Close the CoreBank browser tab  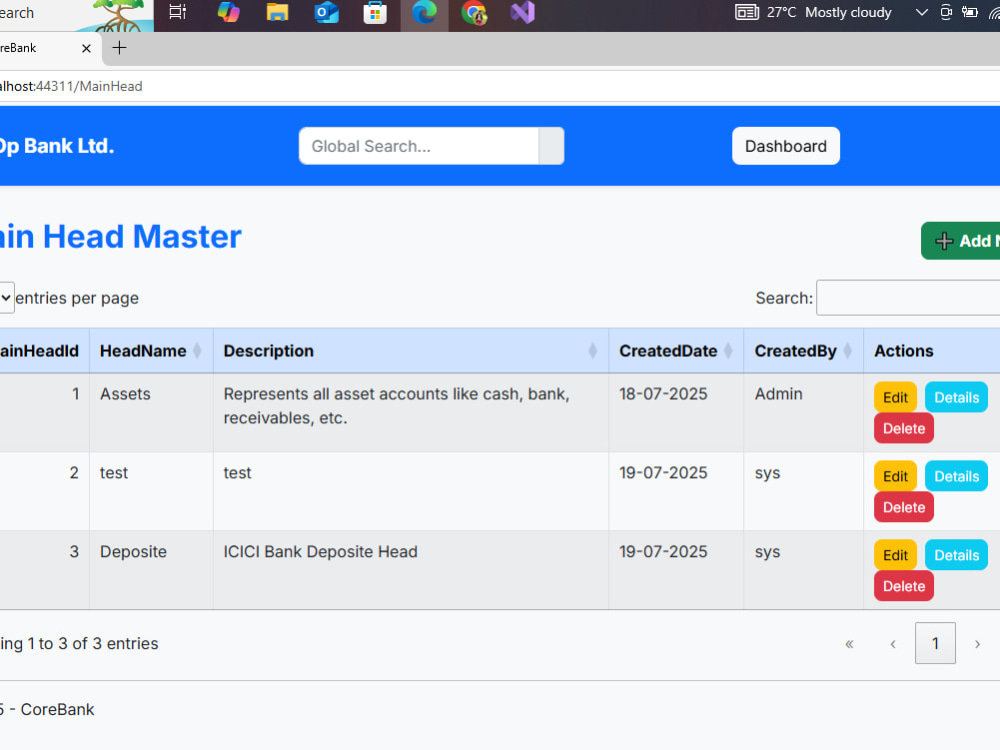[x=86, y=48]
